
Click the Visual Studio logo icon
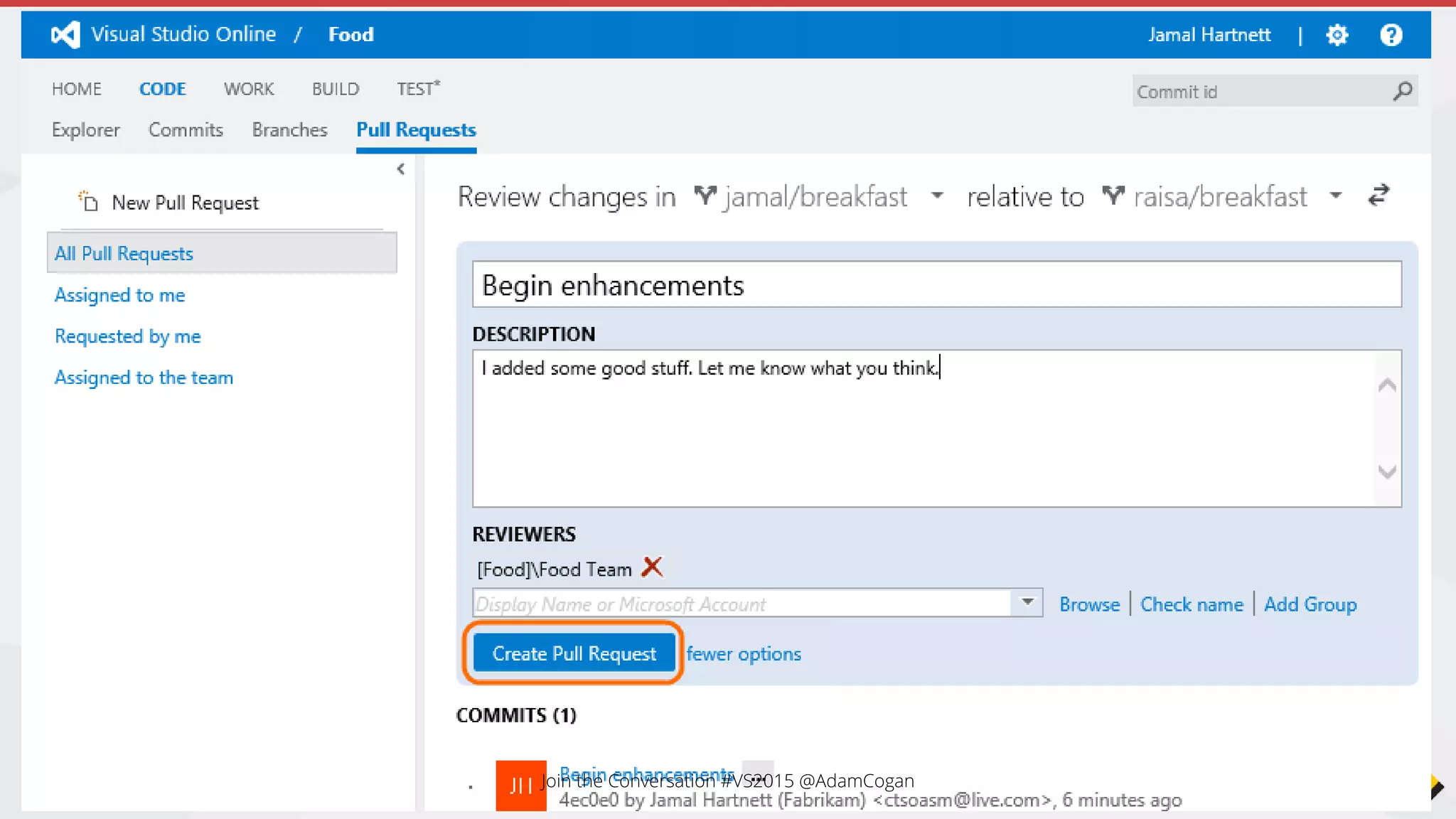[65, 34]
